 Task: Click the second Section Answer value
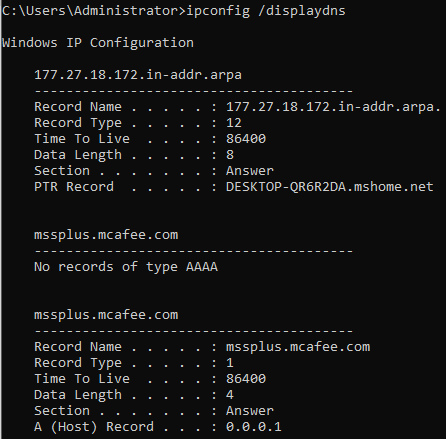(x=250, y=411)
